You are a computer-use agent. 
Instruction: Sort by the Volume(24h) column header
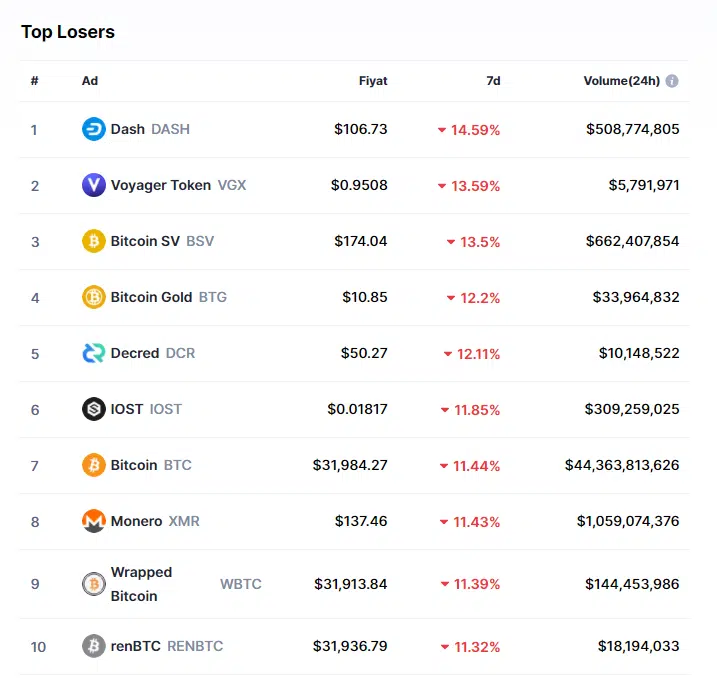point(621,81)
